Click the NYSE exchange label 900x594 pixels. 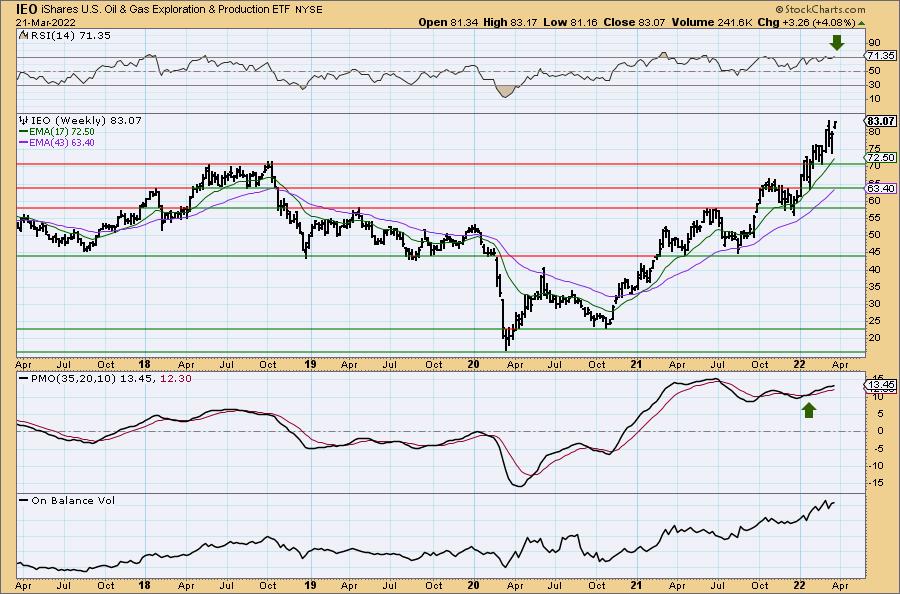(x=309, y=10)
